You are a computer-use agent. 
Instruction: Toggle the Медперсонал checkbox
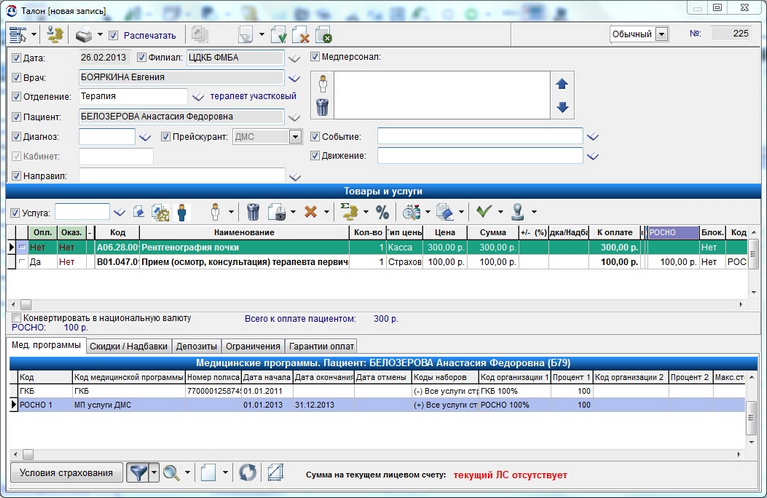tap(315, 57)
